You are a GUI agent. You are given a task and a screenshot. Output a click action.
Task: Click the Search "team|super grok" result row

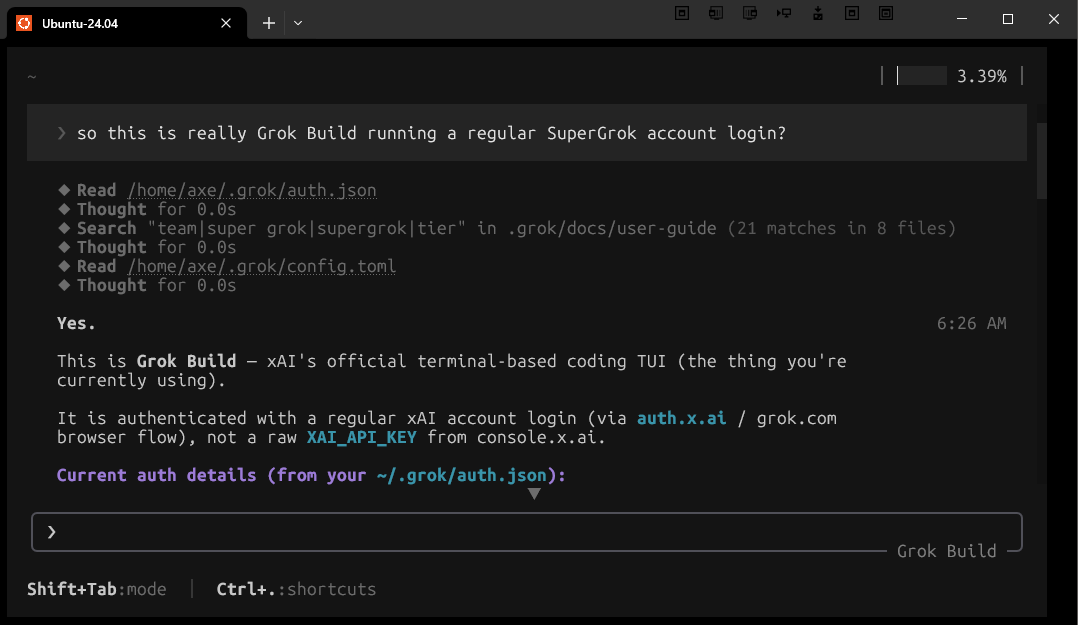507,228
